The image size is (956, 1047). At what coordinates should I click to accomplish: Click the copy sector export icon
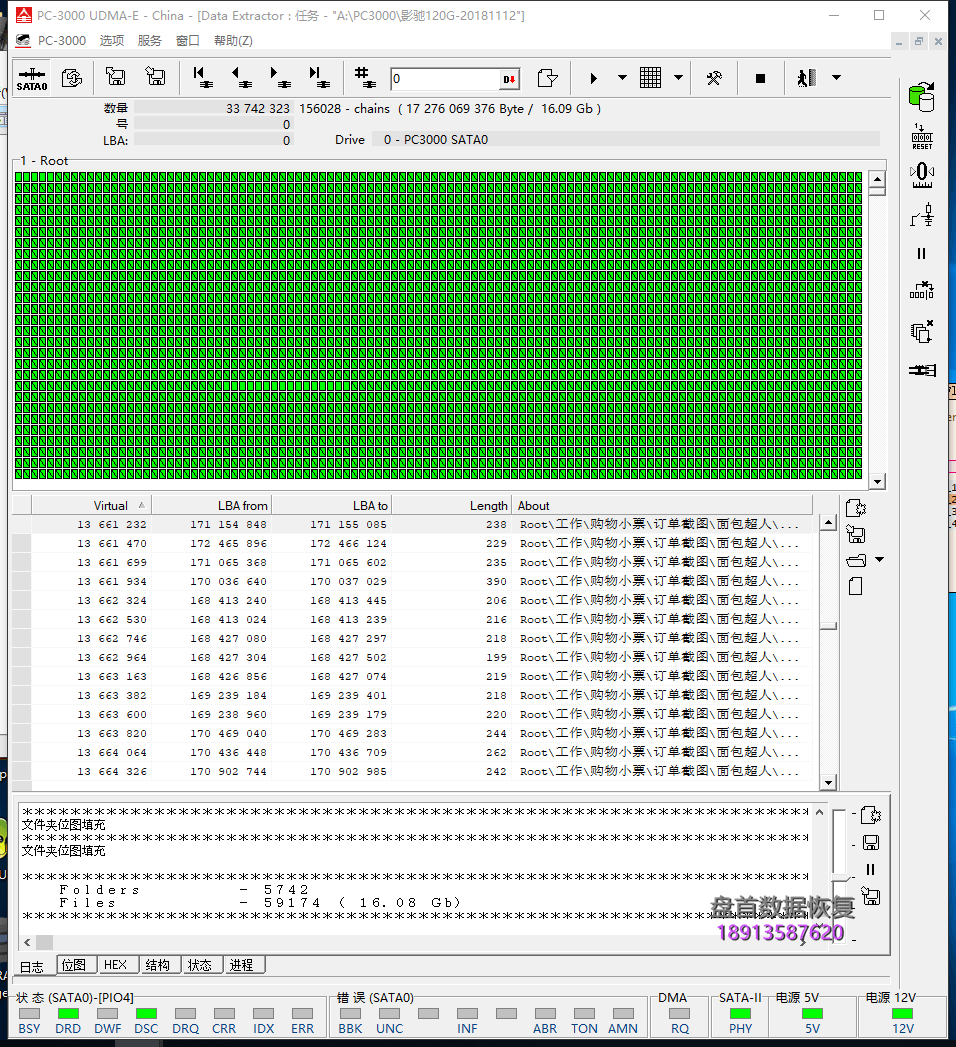pyautogui.click(x=547, y=78)
